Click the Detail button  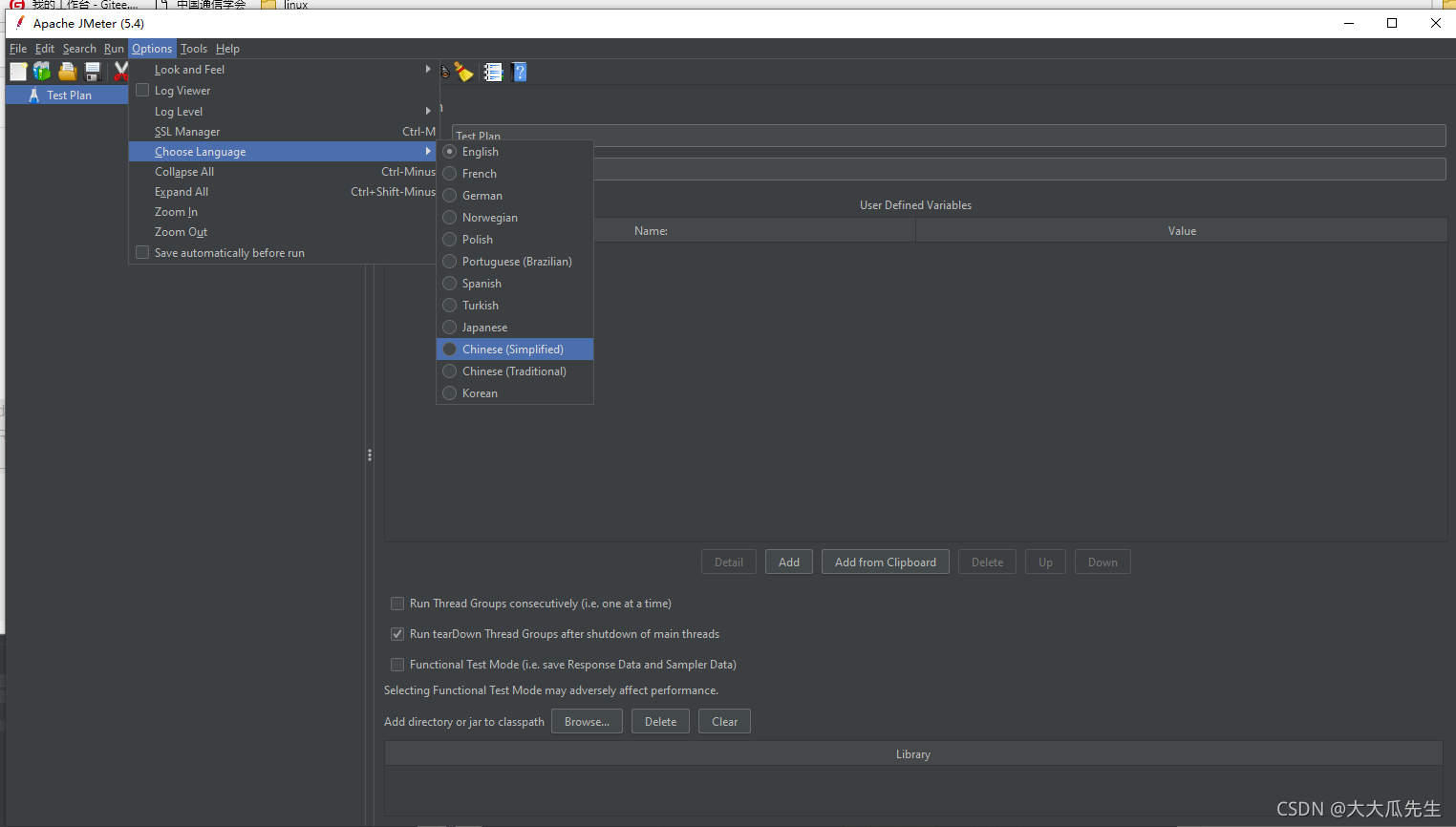click(729, 562)
